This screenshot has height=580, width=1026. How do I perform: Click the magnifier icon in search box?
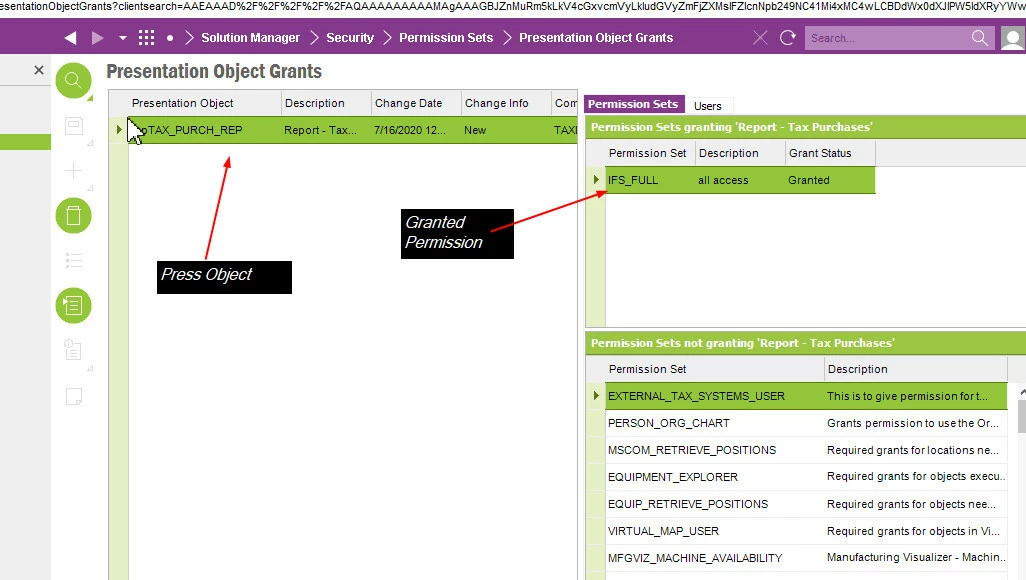(980, 38)
